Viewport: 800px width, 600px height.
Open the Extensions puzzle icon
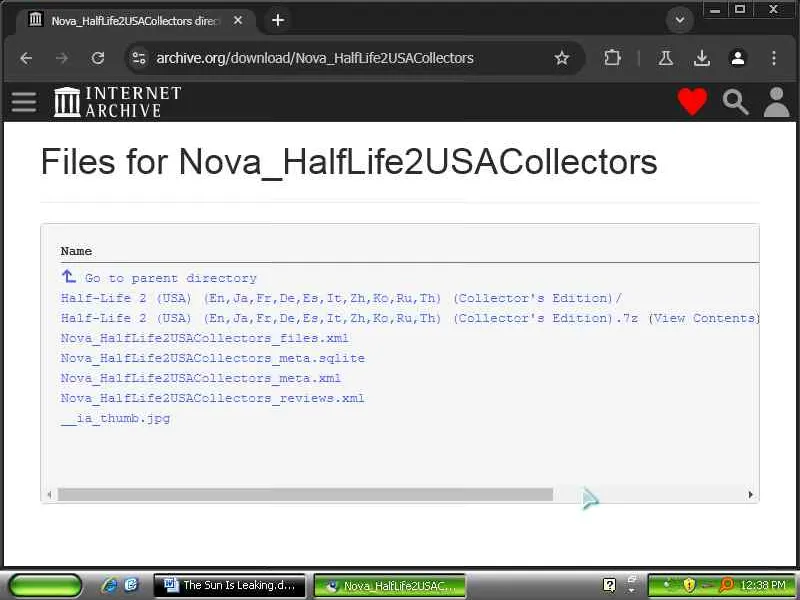[x=612, y=58]
